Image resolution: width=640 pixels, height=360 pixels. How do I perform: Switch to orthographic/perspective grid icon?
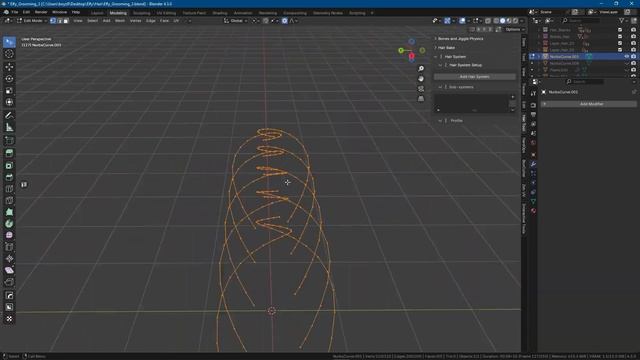421,99
